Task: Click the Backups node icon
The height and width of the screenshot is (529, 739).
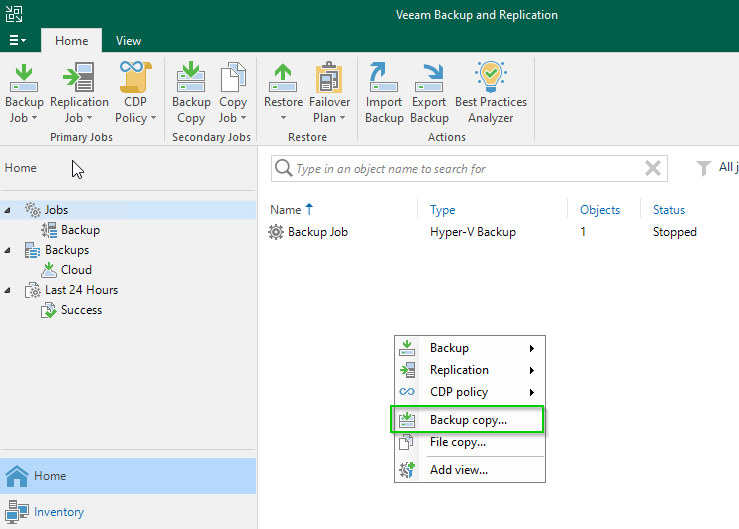Action: point(32,250)
